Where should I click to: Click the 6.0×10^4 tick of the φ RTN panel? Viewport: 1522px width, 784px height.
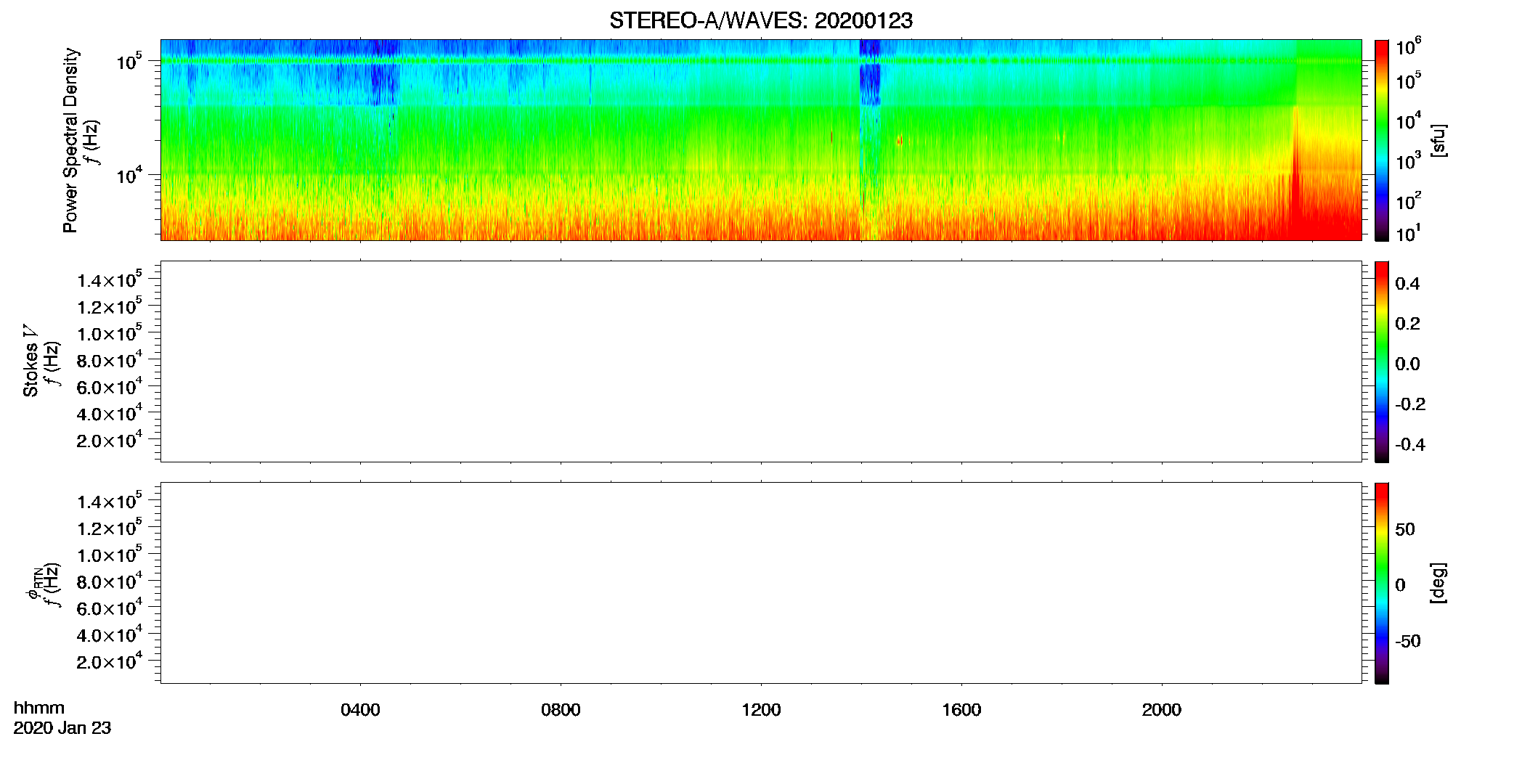110,608
